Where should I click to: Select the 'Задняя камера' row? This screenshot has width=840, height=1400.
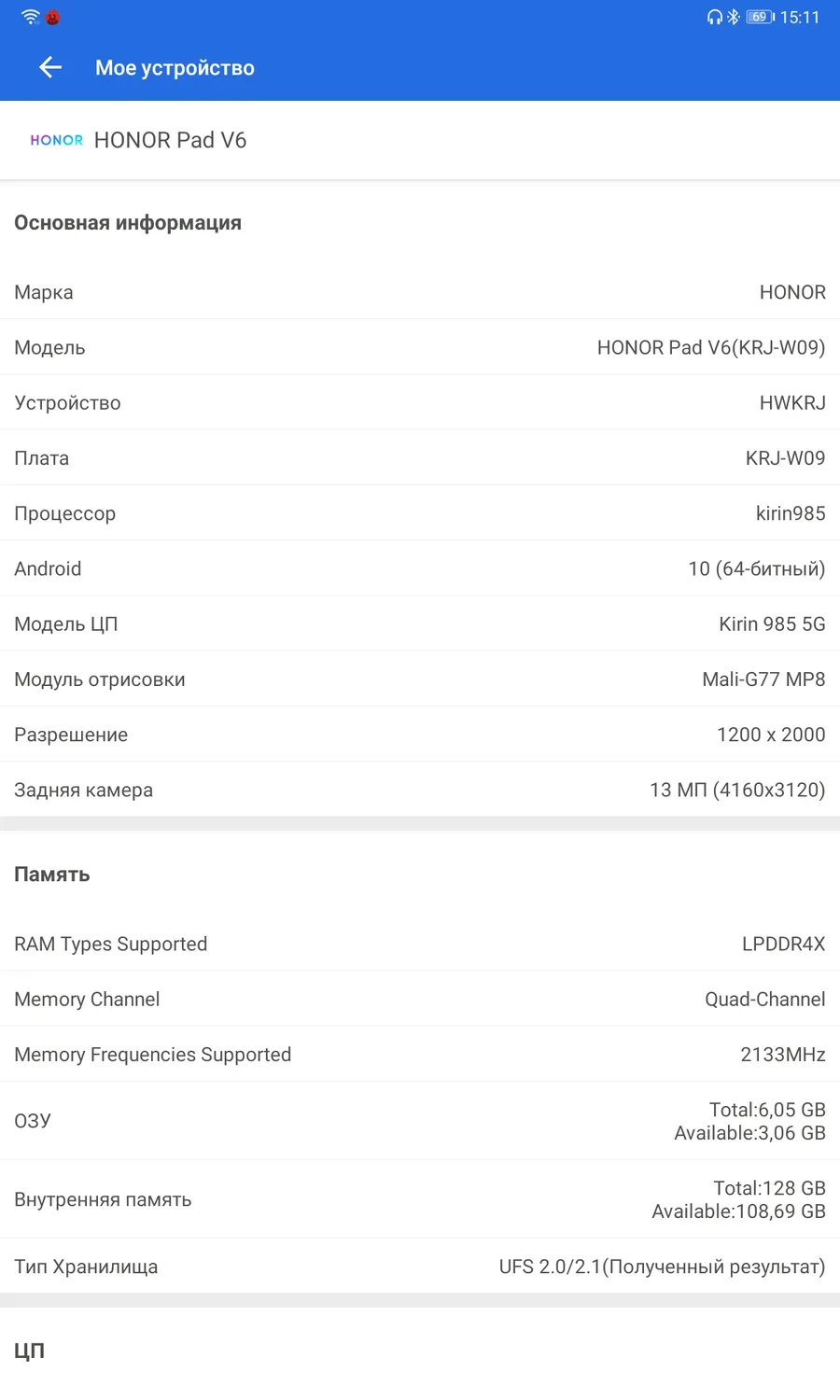pos(420,790)
